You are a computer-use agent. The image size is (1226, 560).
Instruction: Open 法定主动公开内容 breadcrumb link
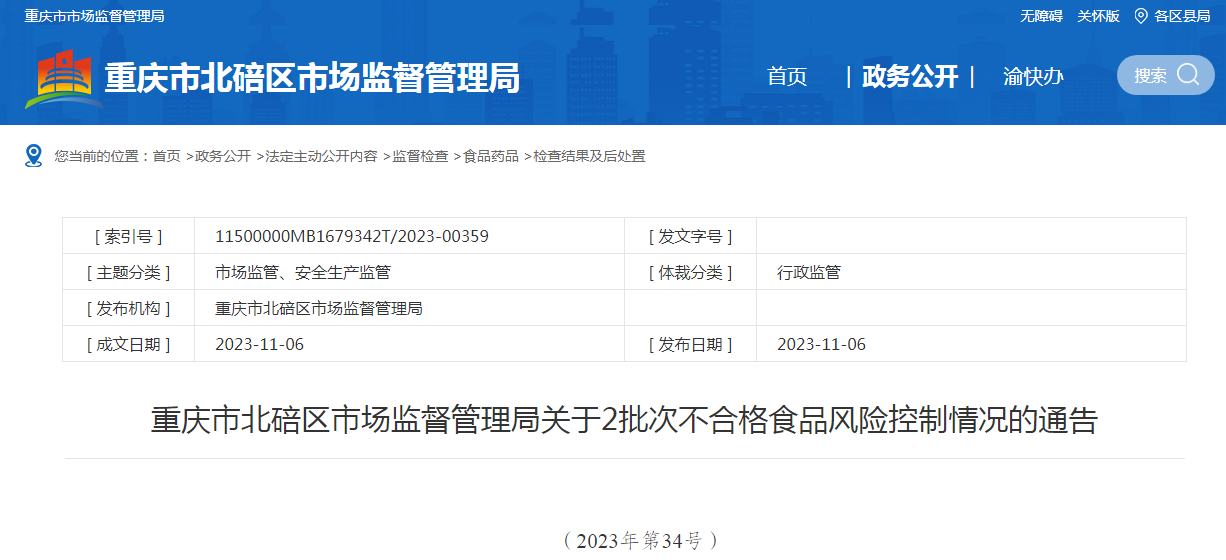(321, 156)
